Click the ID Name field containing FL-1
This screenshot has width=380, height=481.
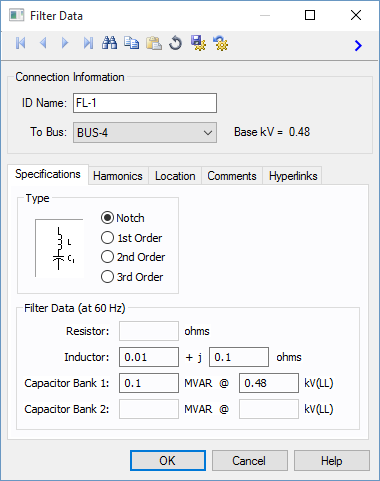tap(145, 103)
